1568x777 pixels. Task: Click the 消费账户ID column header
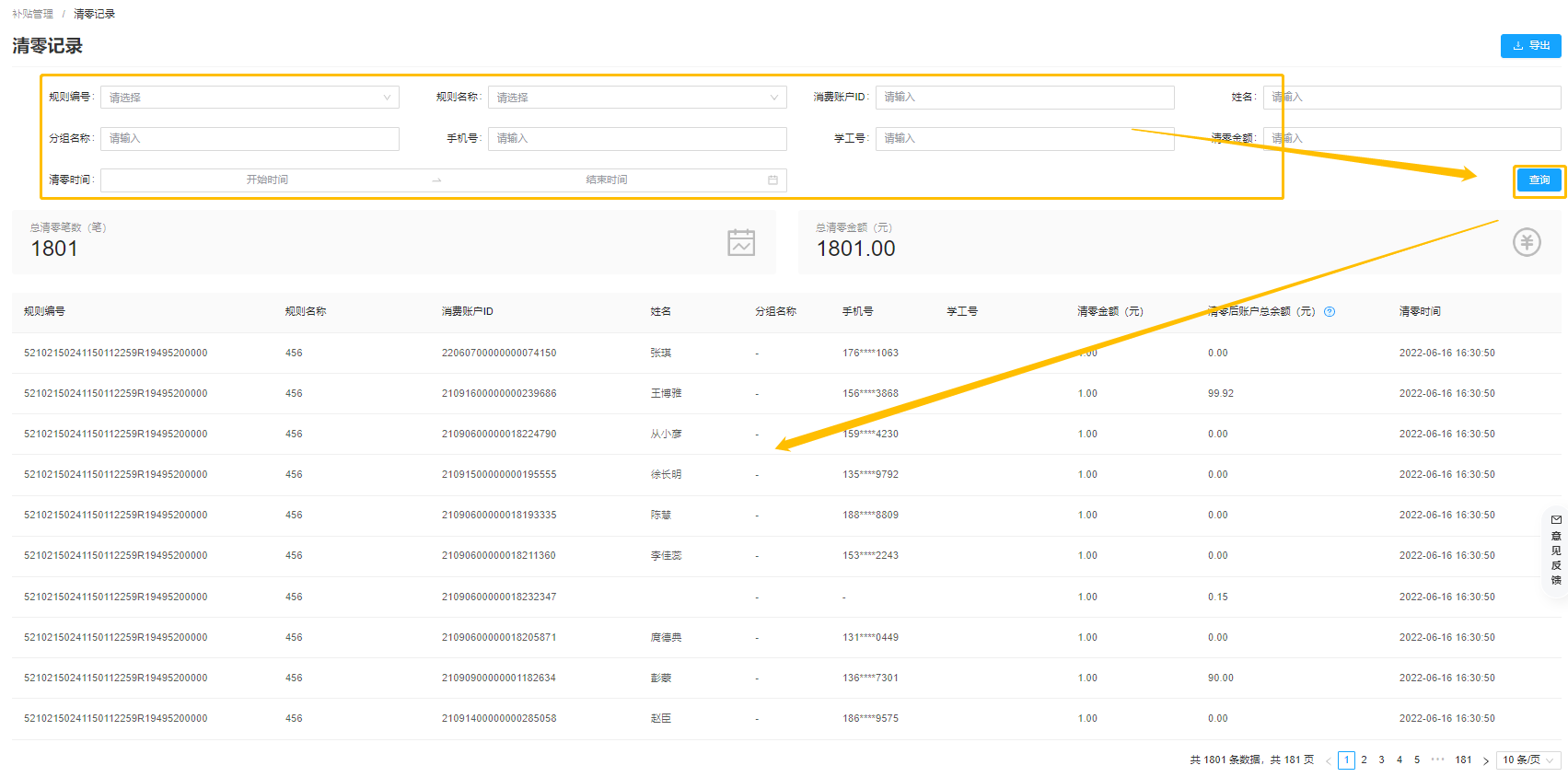pyautogui.click(x=467, y=312)
